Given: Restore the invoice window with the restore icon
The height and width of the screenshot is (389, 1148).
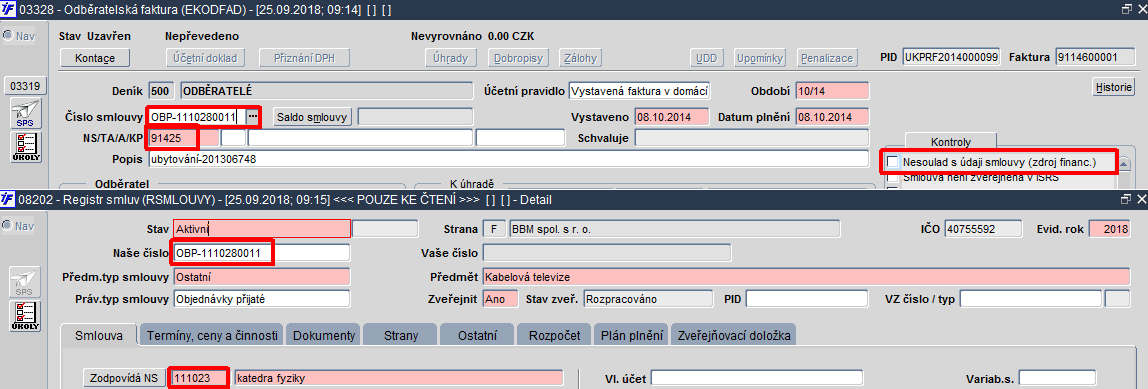Looking at the screenshot, I should pos(1127,9).
